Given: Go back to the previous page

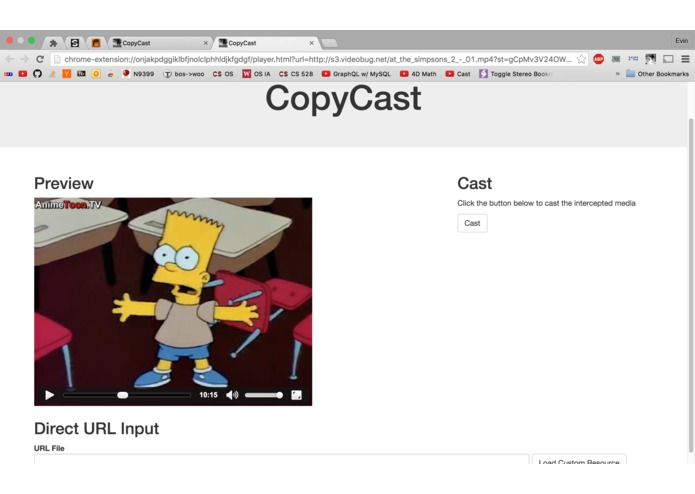Looking at the screenshot, I should point(9,59).
